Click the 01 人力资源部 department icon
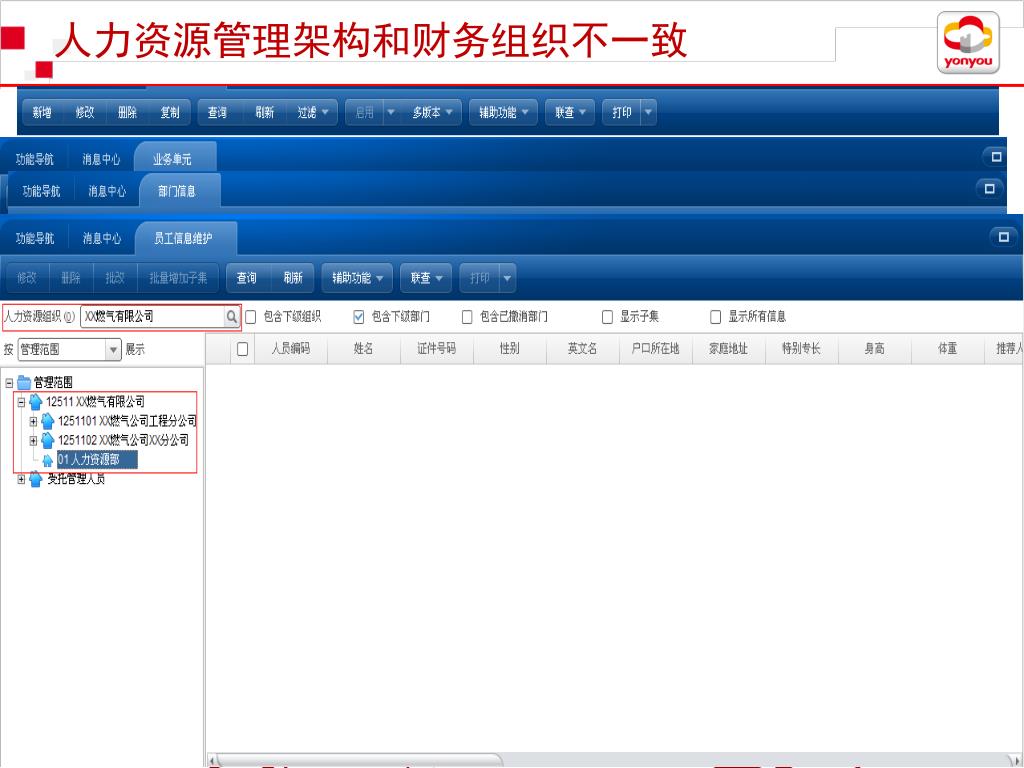1024x768 pixels. click(48, 460)
